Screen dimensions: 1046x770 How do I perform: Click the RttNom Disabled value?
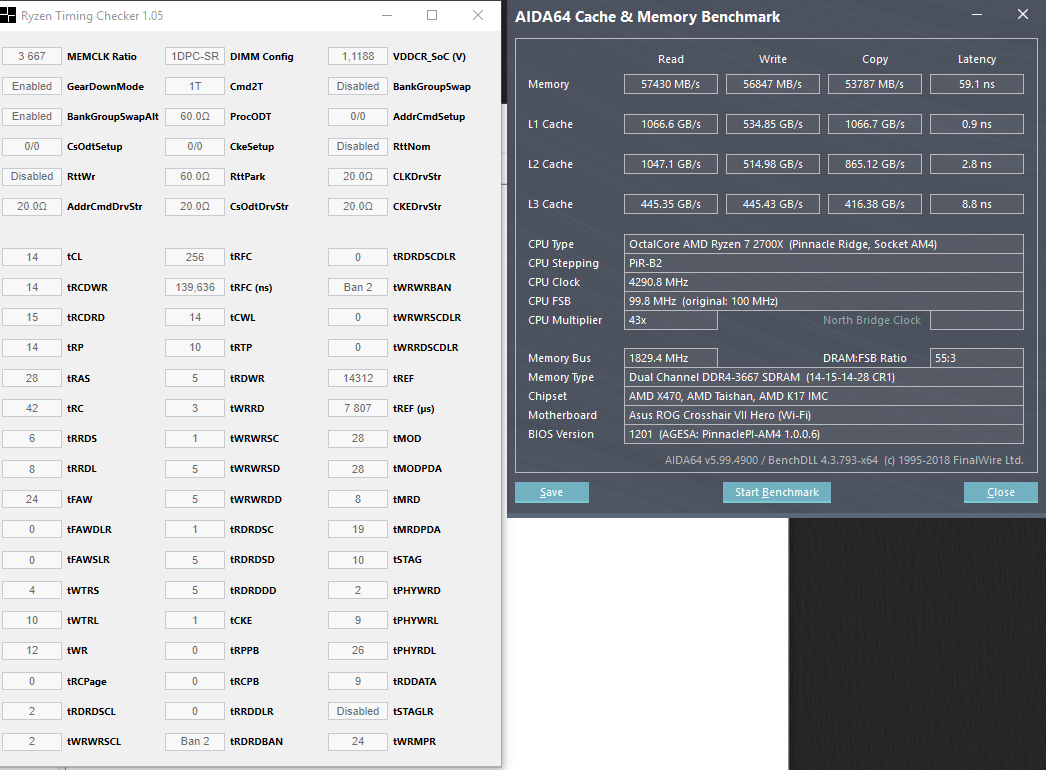tap(358, 146)
